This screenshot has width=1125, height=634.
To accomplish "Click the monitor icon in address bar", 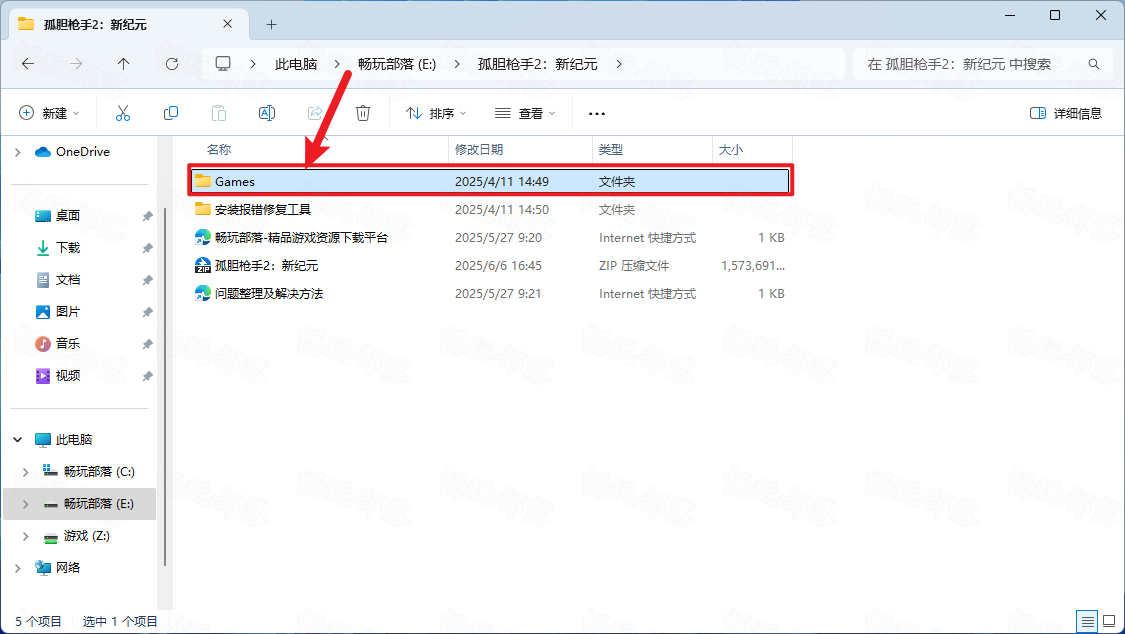I will pyautogui.click(x=223, y=64).
